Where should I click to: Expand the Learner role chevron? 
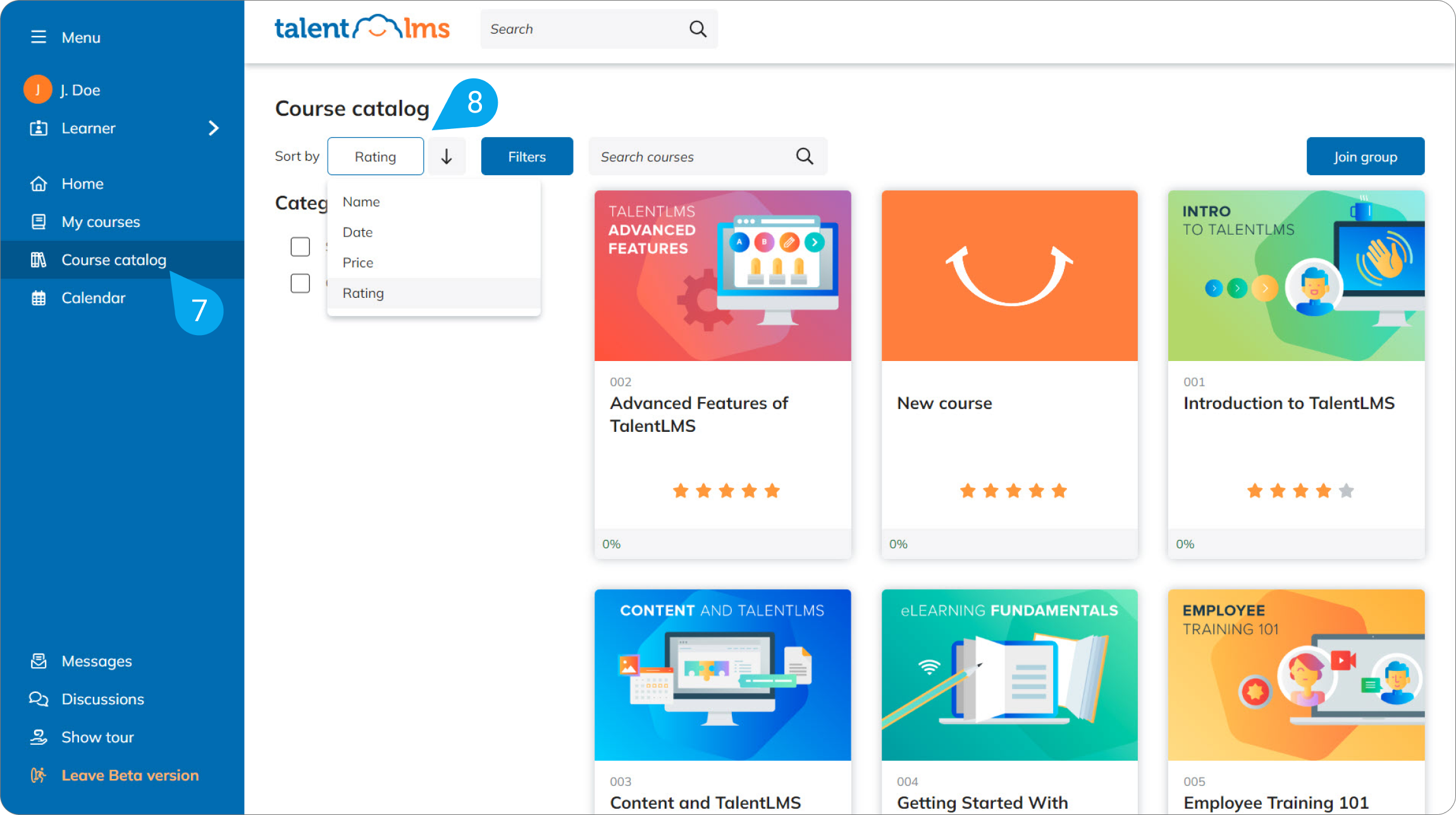(x=214, y=128)
